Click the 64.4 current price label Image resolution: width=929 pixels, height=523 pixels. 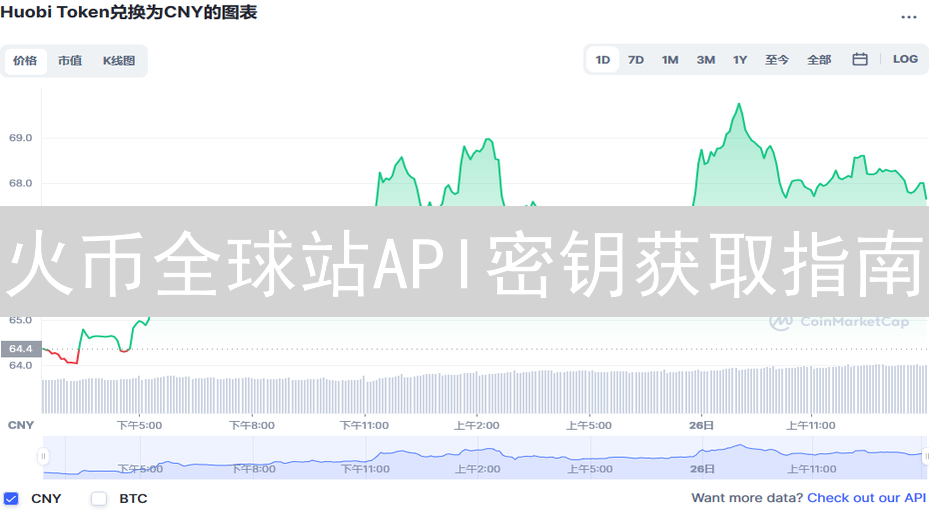21,349
